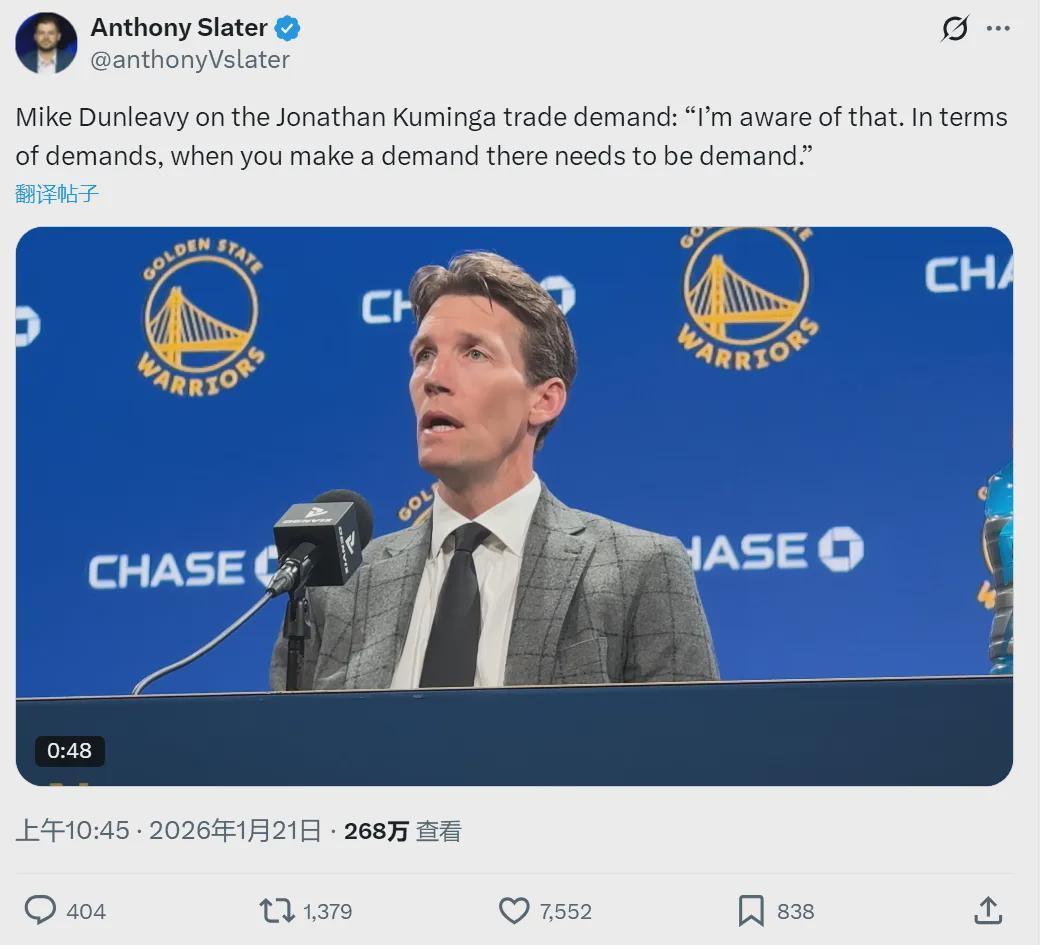The height and width of the screenshot is (945, 1040).
Task: Click the 838 bookmarks count
Action: pyautogui.click(x=795, y=912)
